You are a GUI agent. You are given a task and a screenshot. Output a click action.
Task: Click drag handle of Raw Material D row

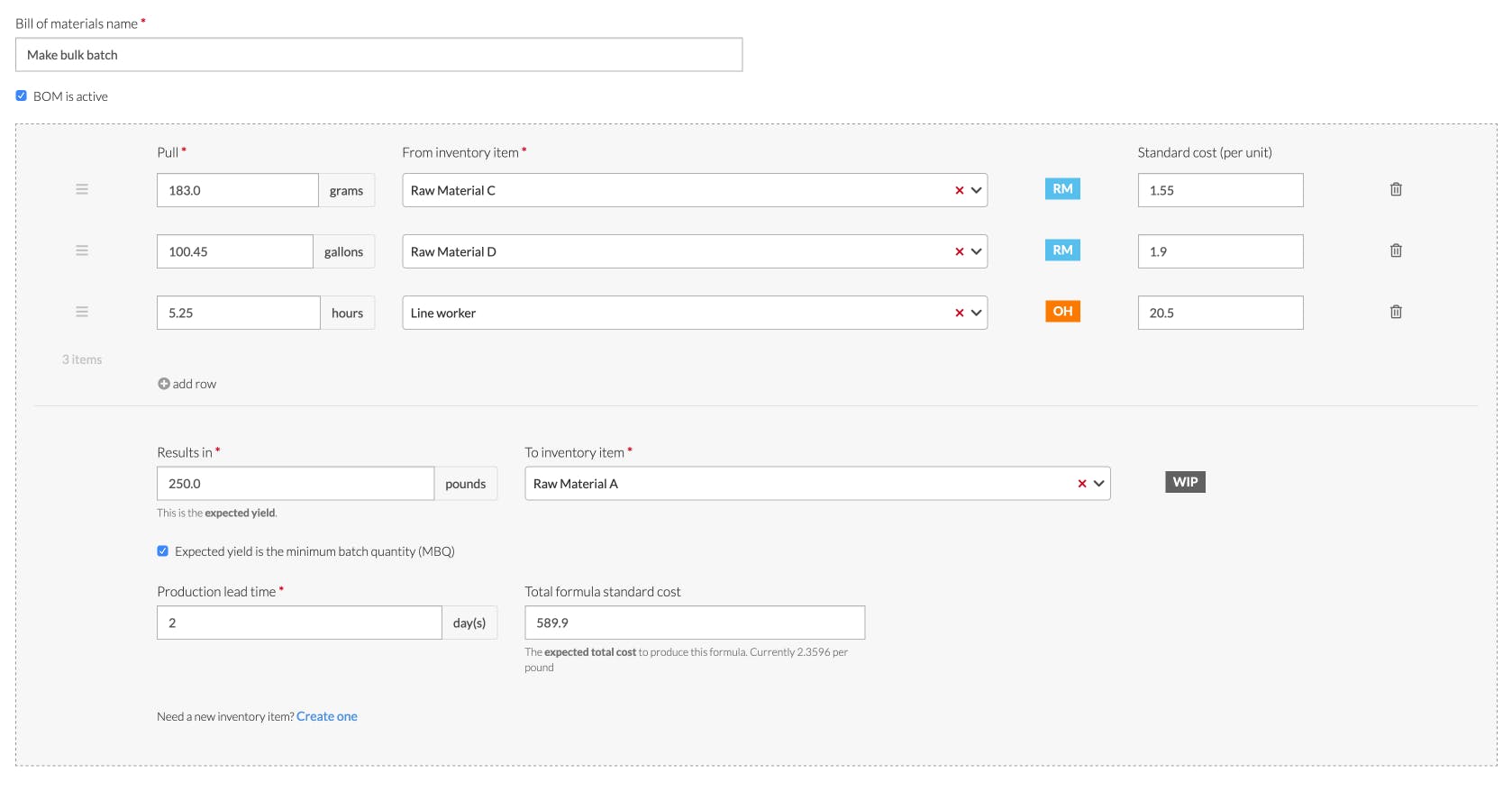82,250
